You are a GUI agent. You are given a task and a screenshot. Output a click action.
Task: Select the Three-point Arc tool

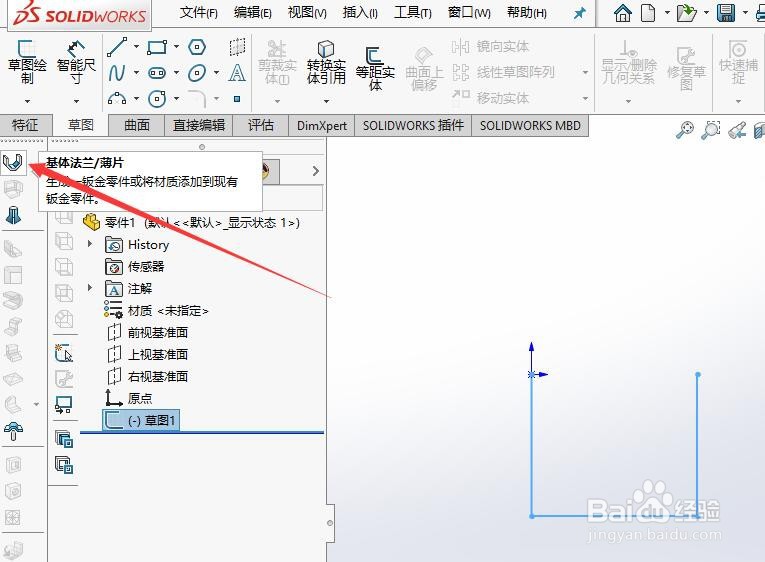pos(117,99)
